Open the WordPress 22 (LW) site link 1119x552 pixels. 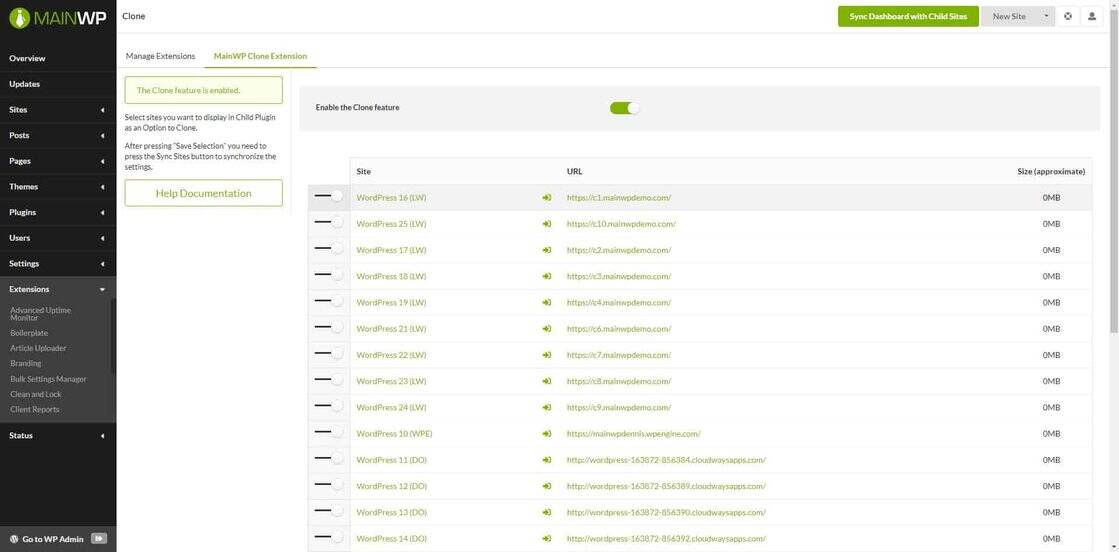(391, 355)
